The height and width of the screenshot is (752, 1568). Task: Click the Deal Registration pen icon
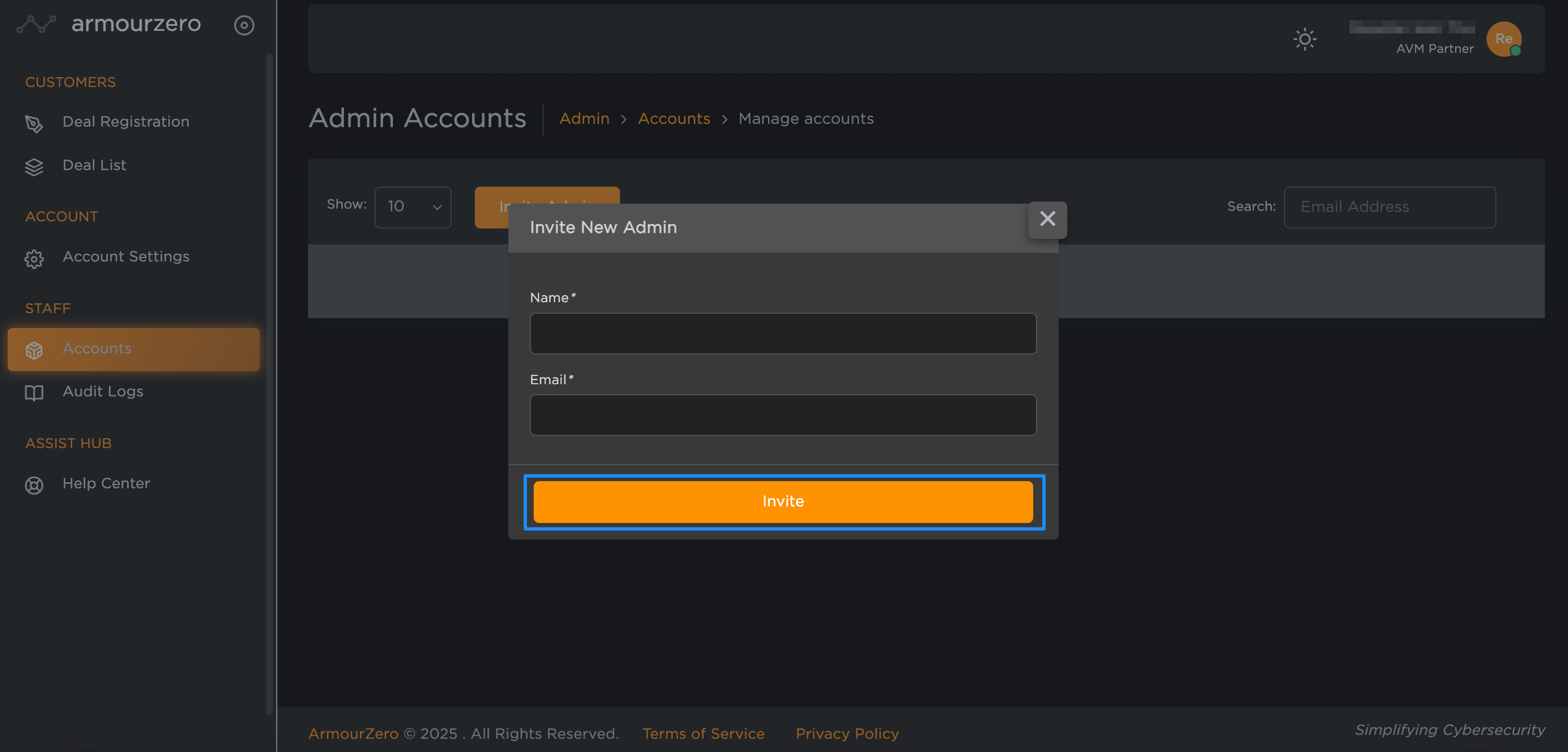(34, 124)
